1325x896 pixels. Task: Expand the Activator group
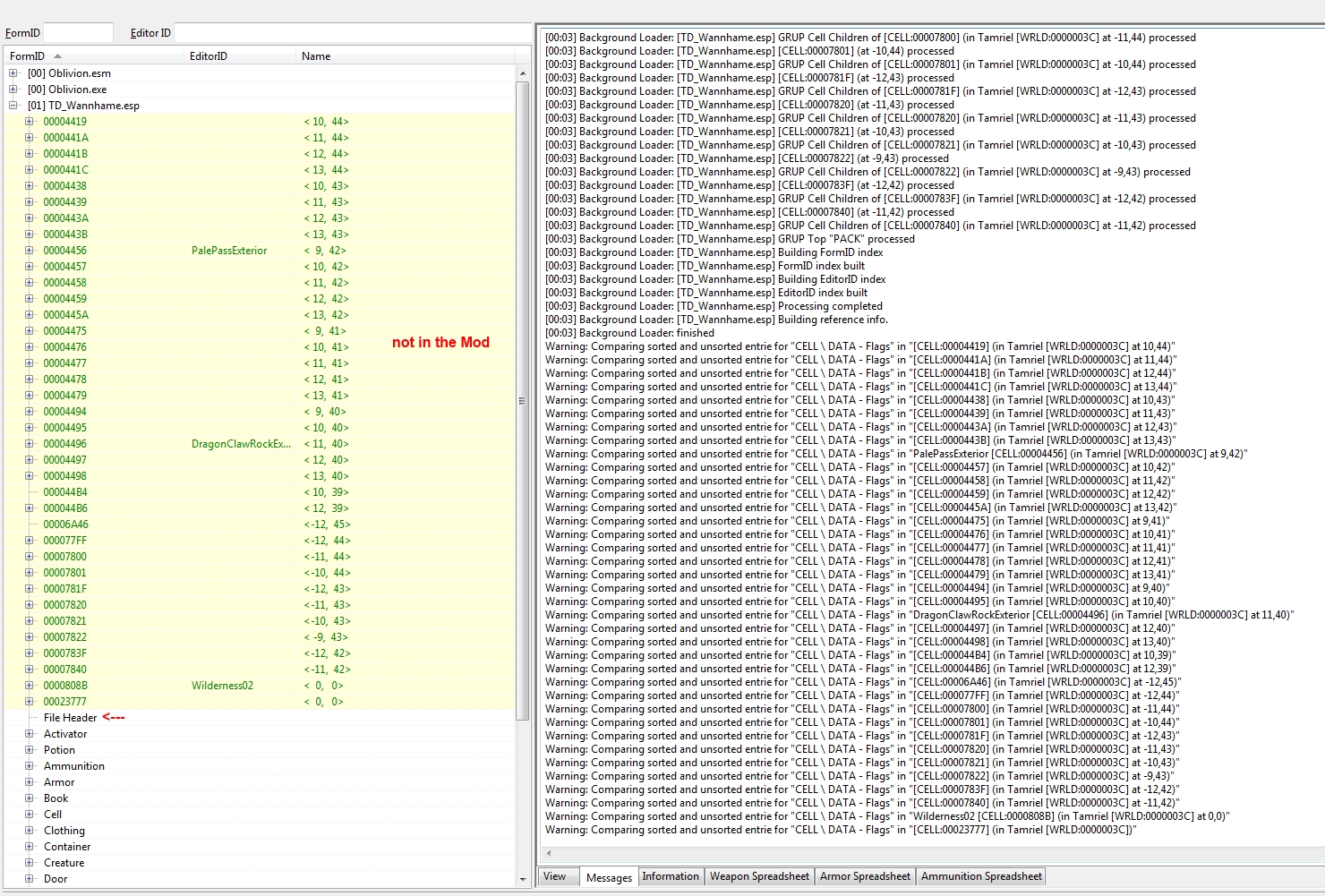(30, 734)
